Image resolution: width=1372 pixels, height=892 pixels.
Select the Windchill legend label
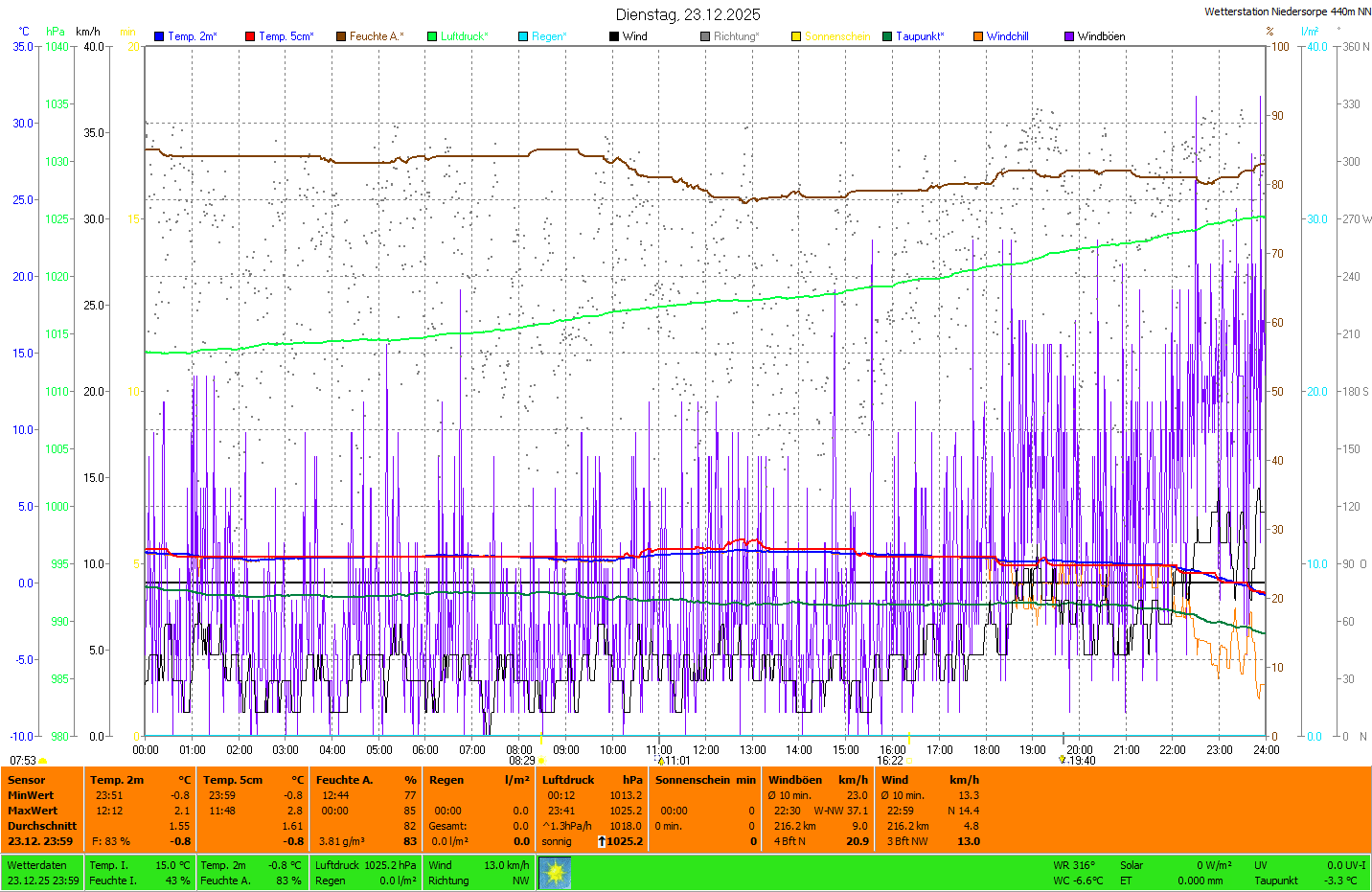coord(1007,36)
